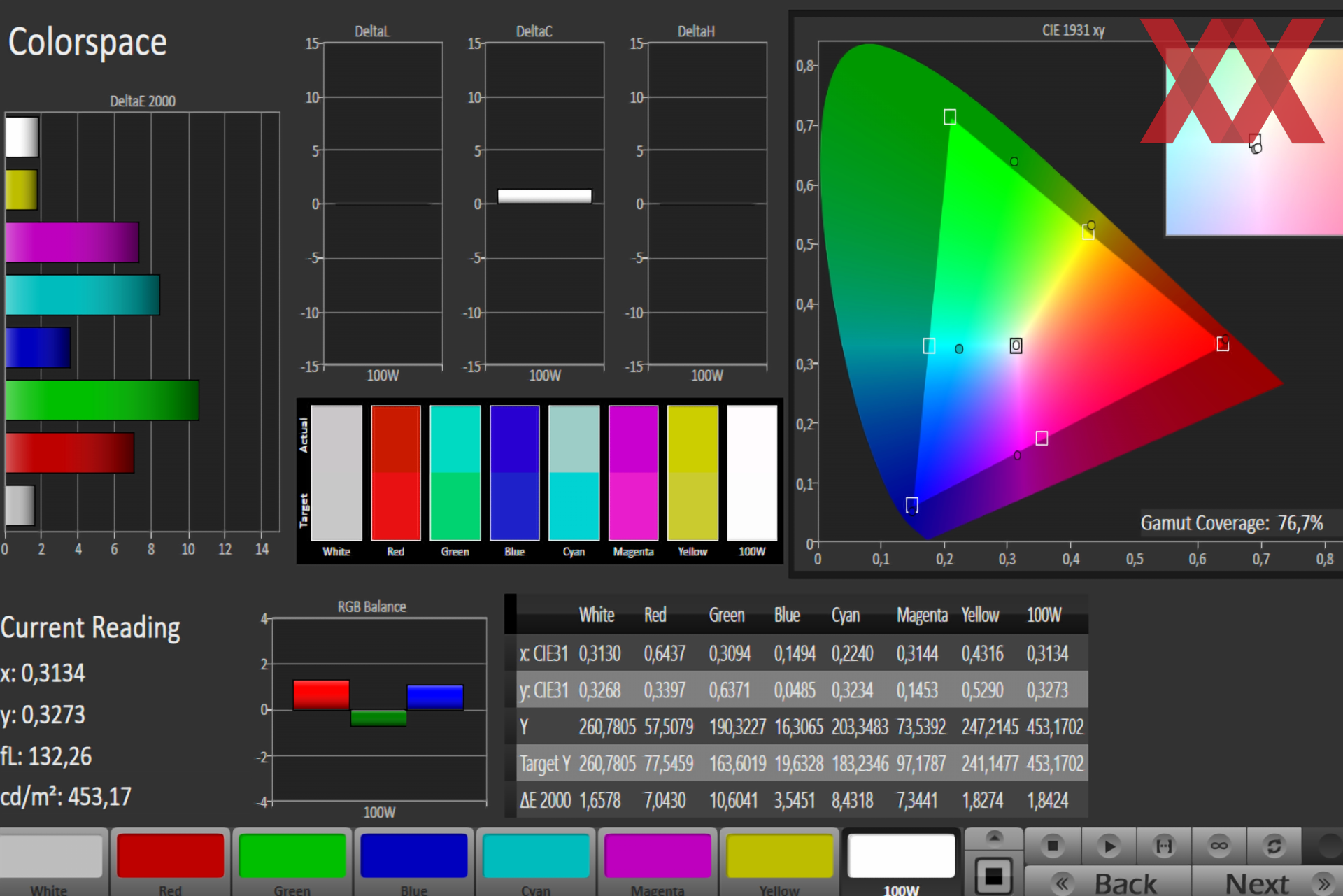Click the Colorspace page title
This screenshot has height=896, width=1343.
87,43
